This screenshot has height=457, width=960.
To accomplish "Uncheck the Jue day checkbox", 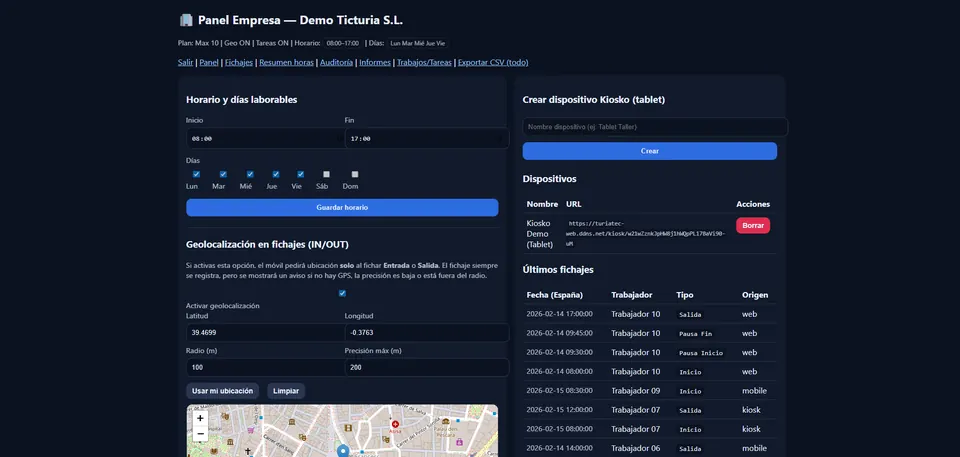I will pos(276,174).
